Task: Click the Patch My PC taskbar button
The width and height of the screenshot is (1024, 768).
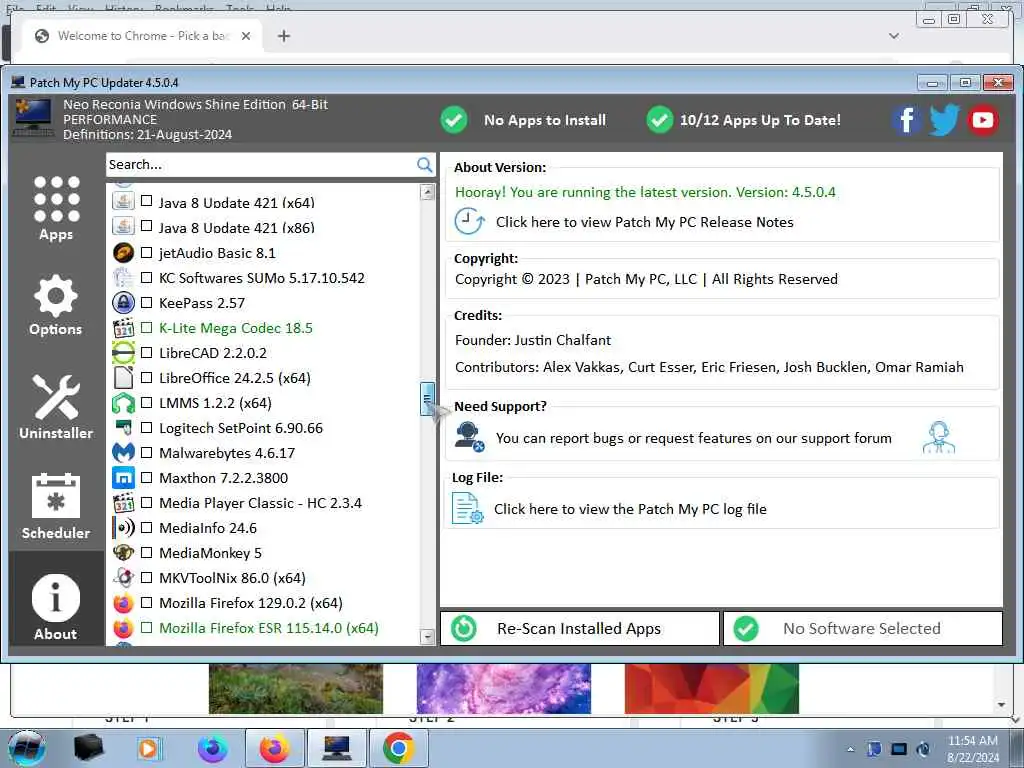Action: point(337,748)
